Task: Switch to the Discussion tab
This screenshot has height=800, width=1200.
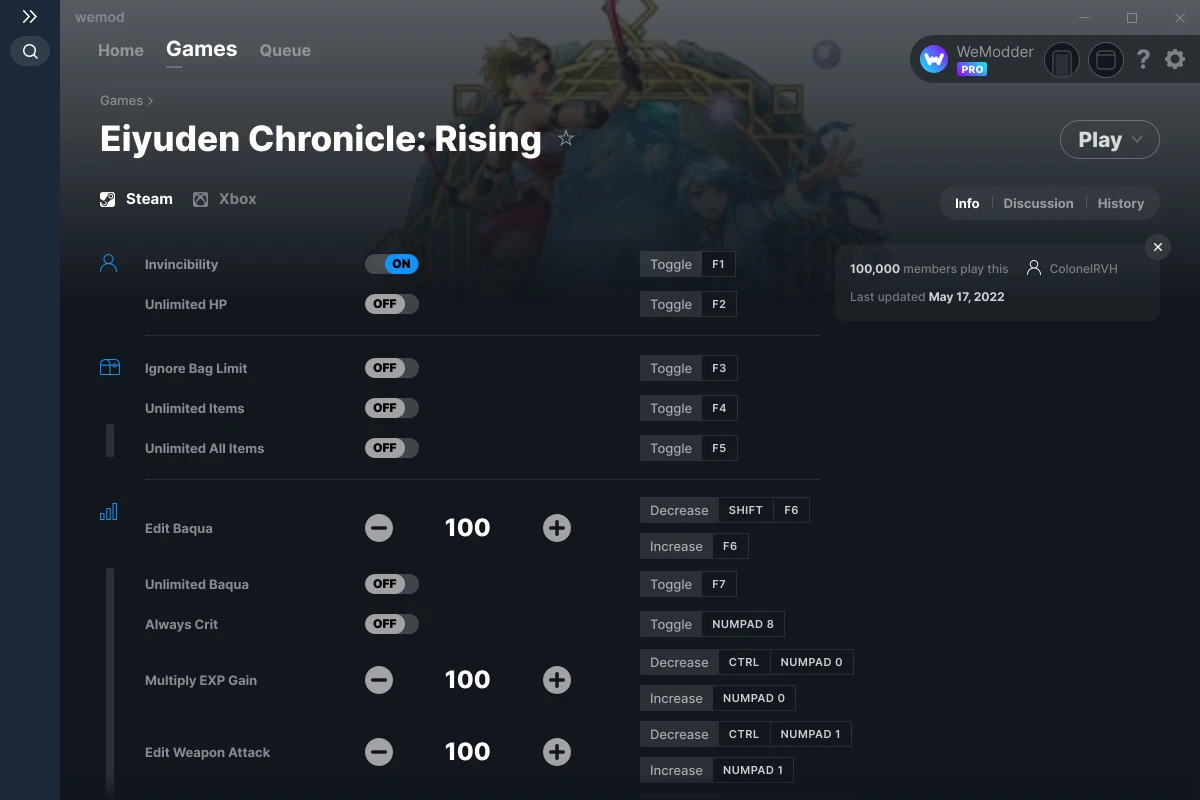Action: 1038,203
